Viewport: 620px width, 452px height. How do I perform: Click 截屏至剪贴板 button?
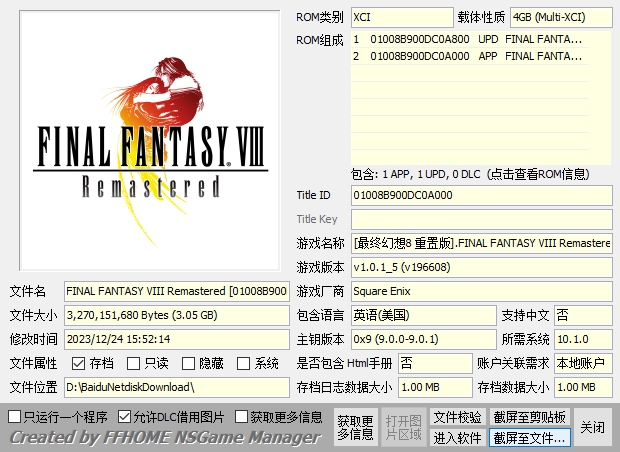point(529,417)
